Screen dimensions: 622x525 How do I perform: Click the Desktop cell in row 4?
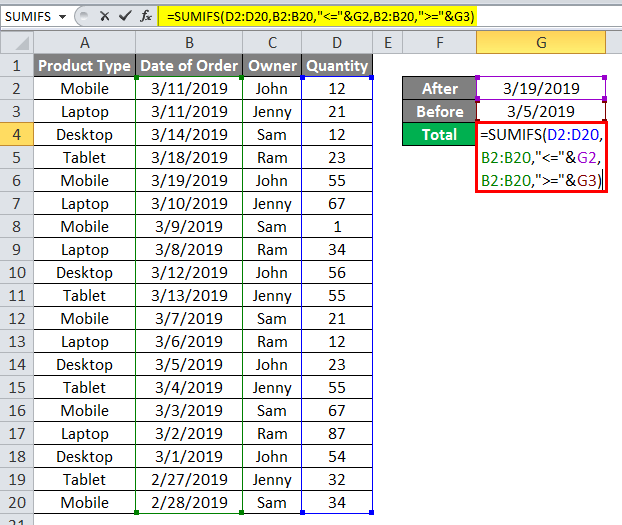[x=84, y=135]
